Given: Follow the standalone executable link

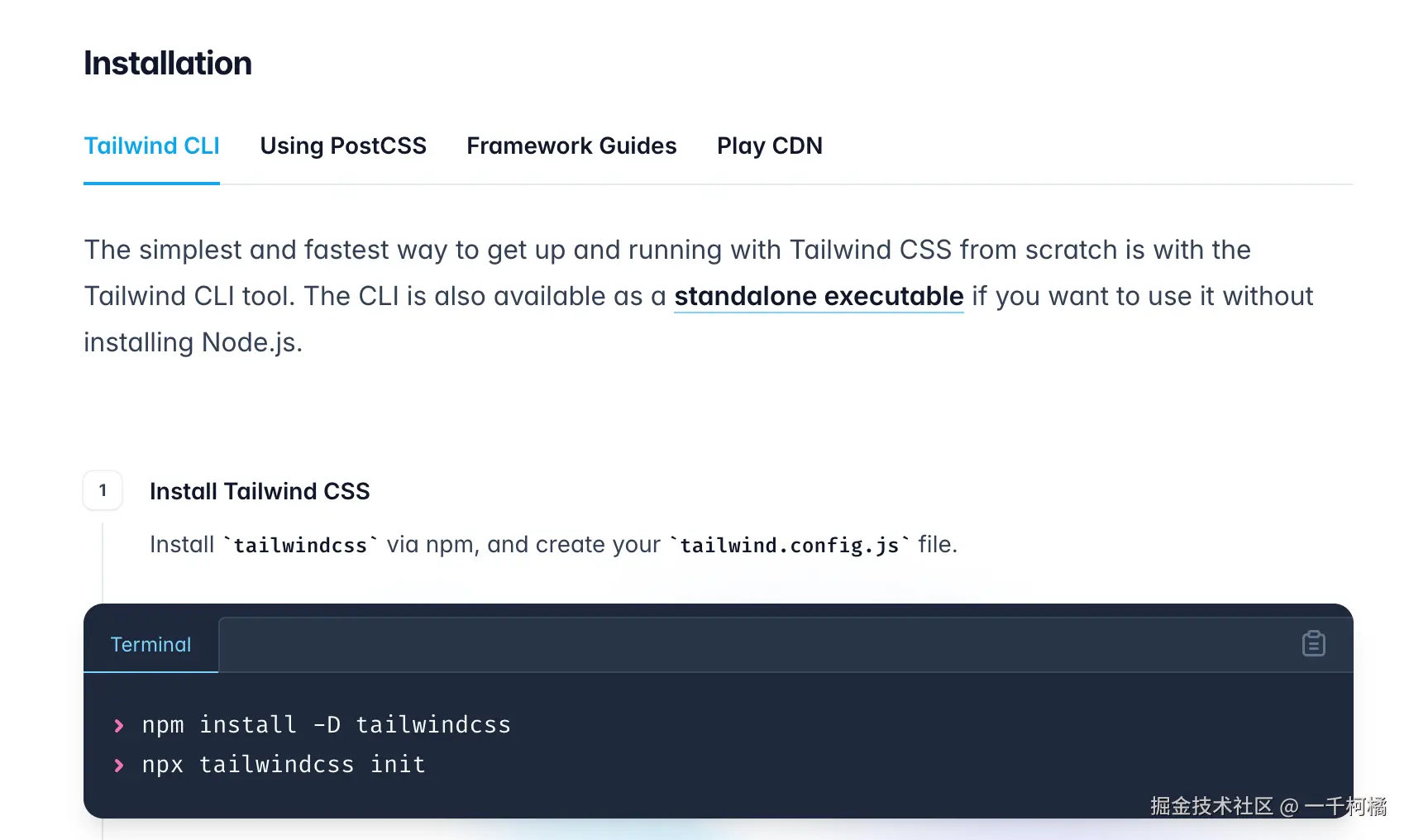Looking at the screenshot, I should pos(819,296).
